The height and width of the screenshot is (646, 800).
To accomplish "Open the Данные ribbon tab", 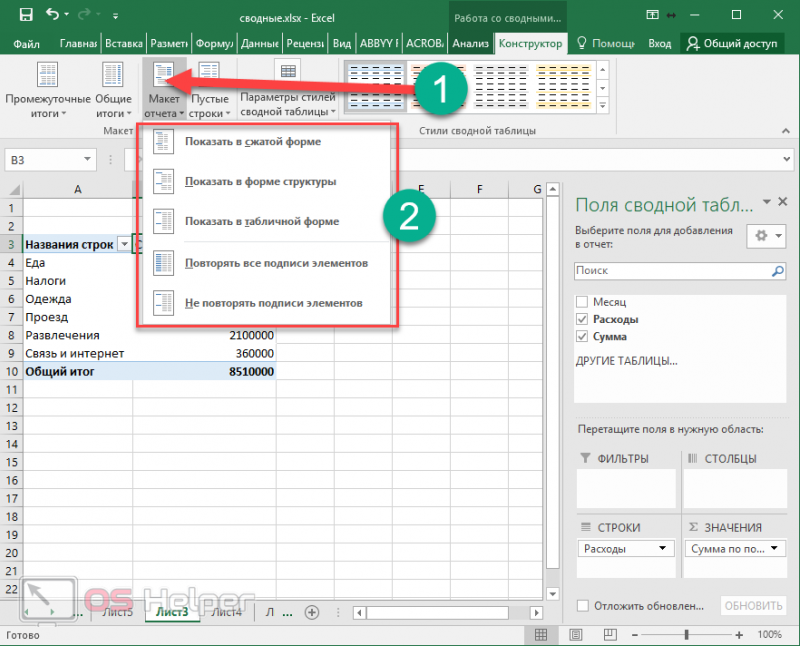I will coord(260,44).
